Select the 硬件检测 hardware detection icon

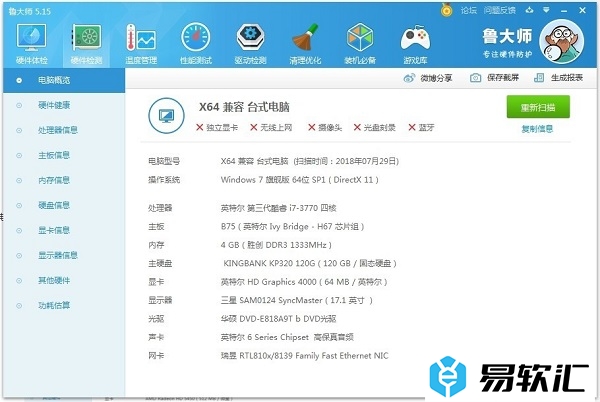click(86, 38)
